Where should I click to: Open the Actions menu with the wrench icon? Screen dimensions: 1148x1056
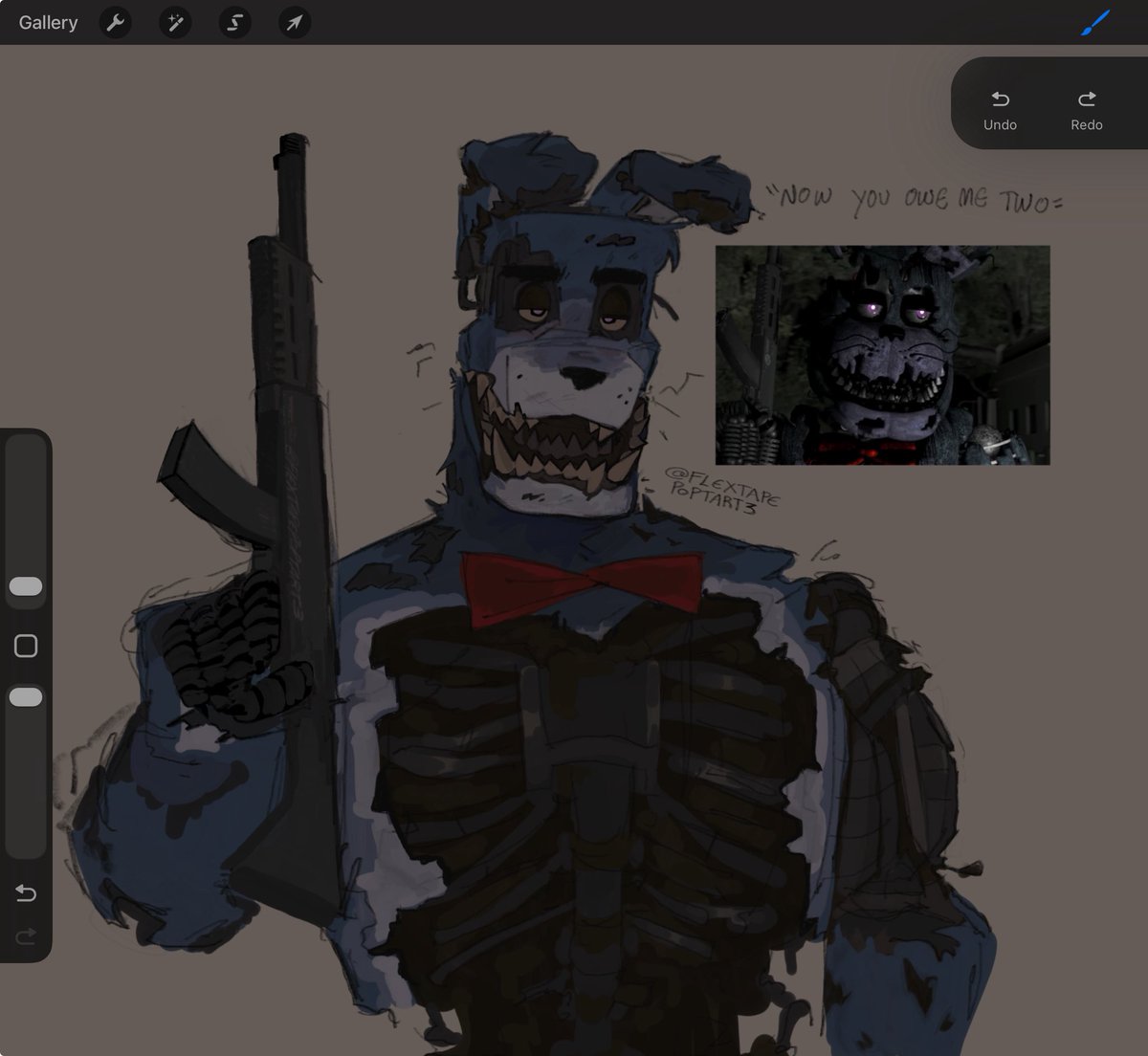coord(115,22)
